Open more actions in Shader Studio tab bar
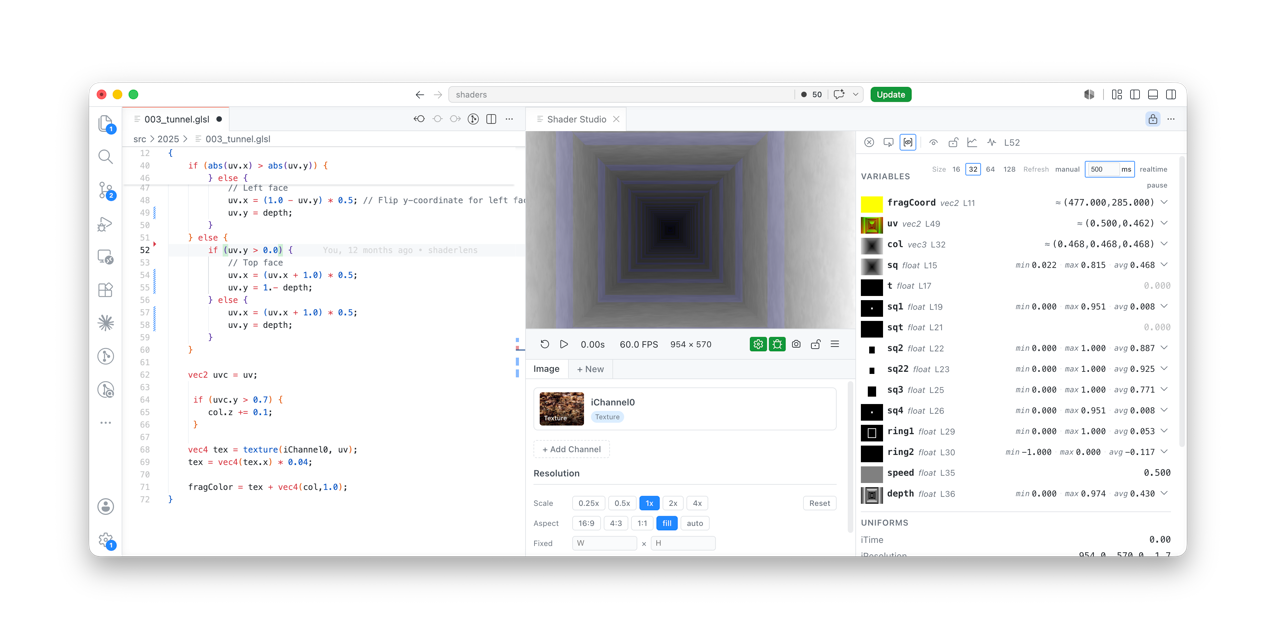This screenshot has width=1280, height=640. [x=1171, y=119]
